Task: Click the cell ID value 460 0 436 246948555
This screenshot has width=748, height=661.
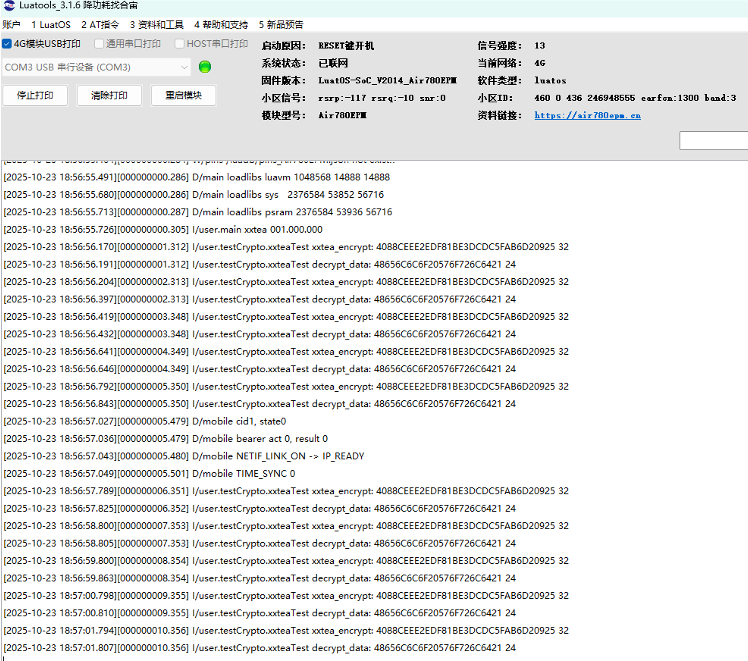Action: click(584, 98)
